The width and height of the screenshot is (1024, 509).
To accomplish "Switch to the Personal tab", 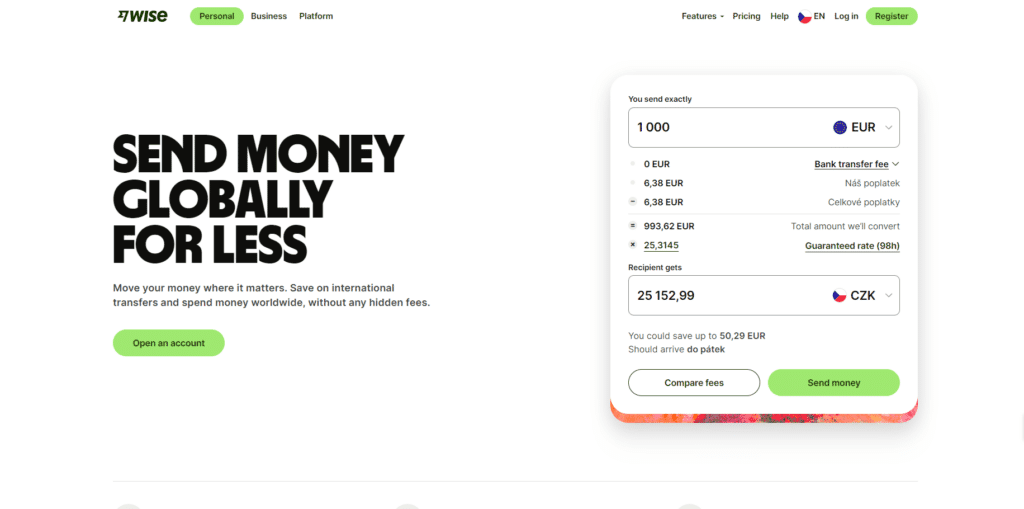I will click(x=216, y=17).
